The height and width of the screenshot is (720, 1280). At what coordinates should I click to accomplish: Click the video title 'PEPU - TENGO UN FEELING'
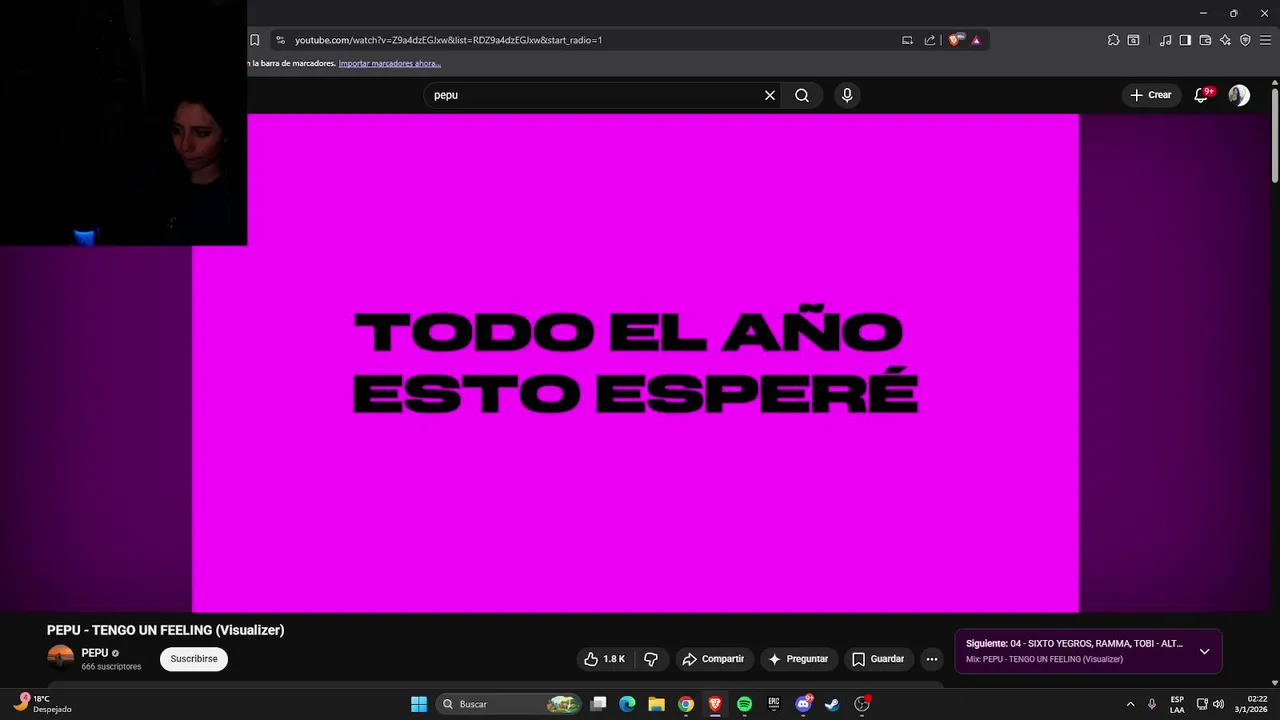click(166, 630)
